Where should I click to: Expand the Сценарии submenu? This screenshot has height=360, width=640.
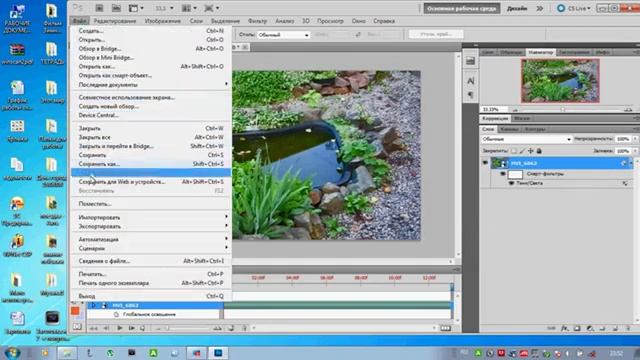point(226,248)
